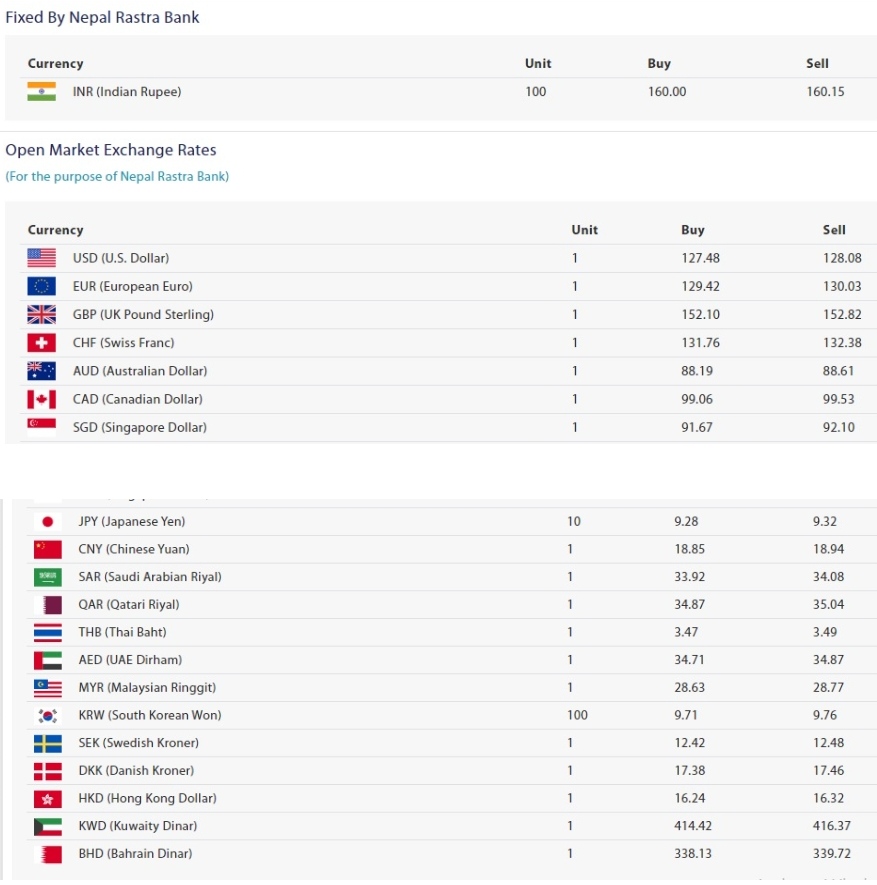The height and width of the screenshot is (885, 877).
Task: Select 'CAD (Canadian Dollar)' text
Action: click(138, 399)
